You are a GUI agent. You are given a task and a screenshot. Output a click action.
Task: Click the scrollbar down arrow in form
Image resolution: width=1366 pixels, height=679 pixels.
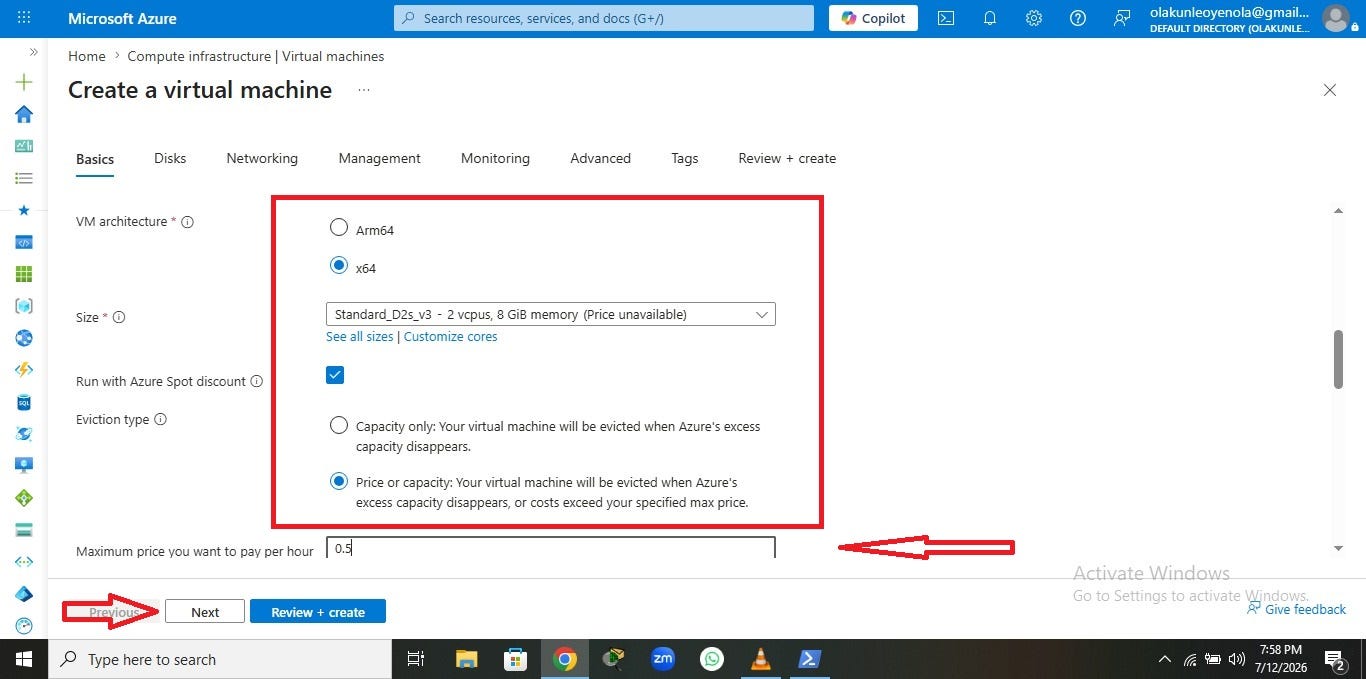tap(1338, 548)
